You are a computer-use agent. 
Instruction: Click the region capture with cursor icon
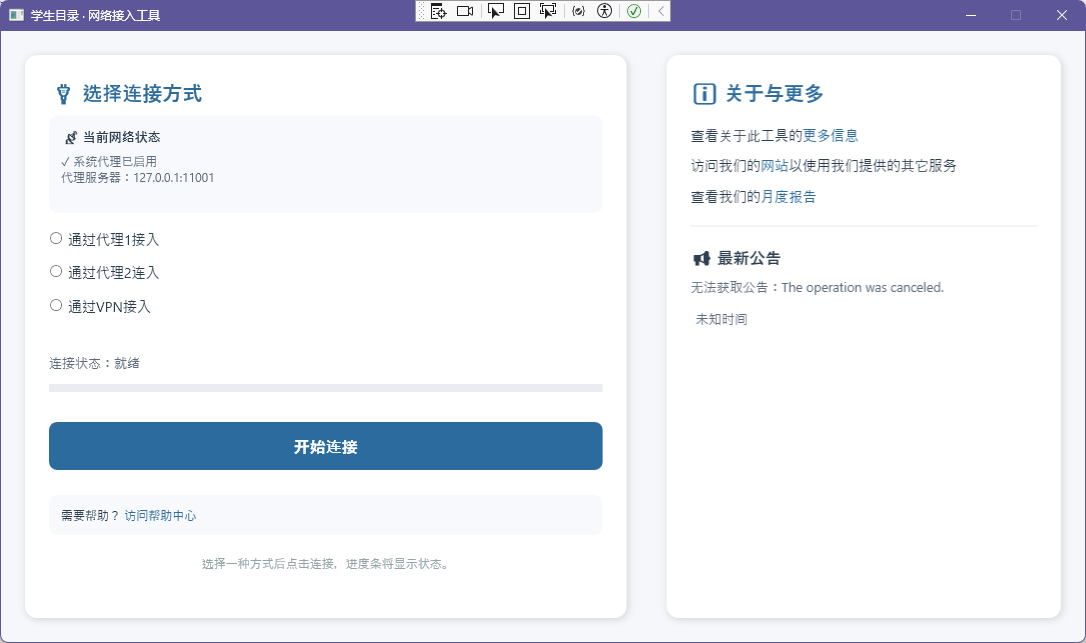550,10
